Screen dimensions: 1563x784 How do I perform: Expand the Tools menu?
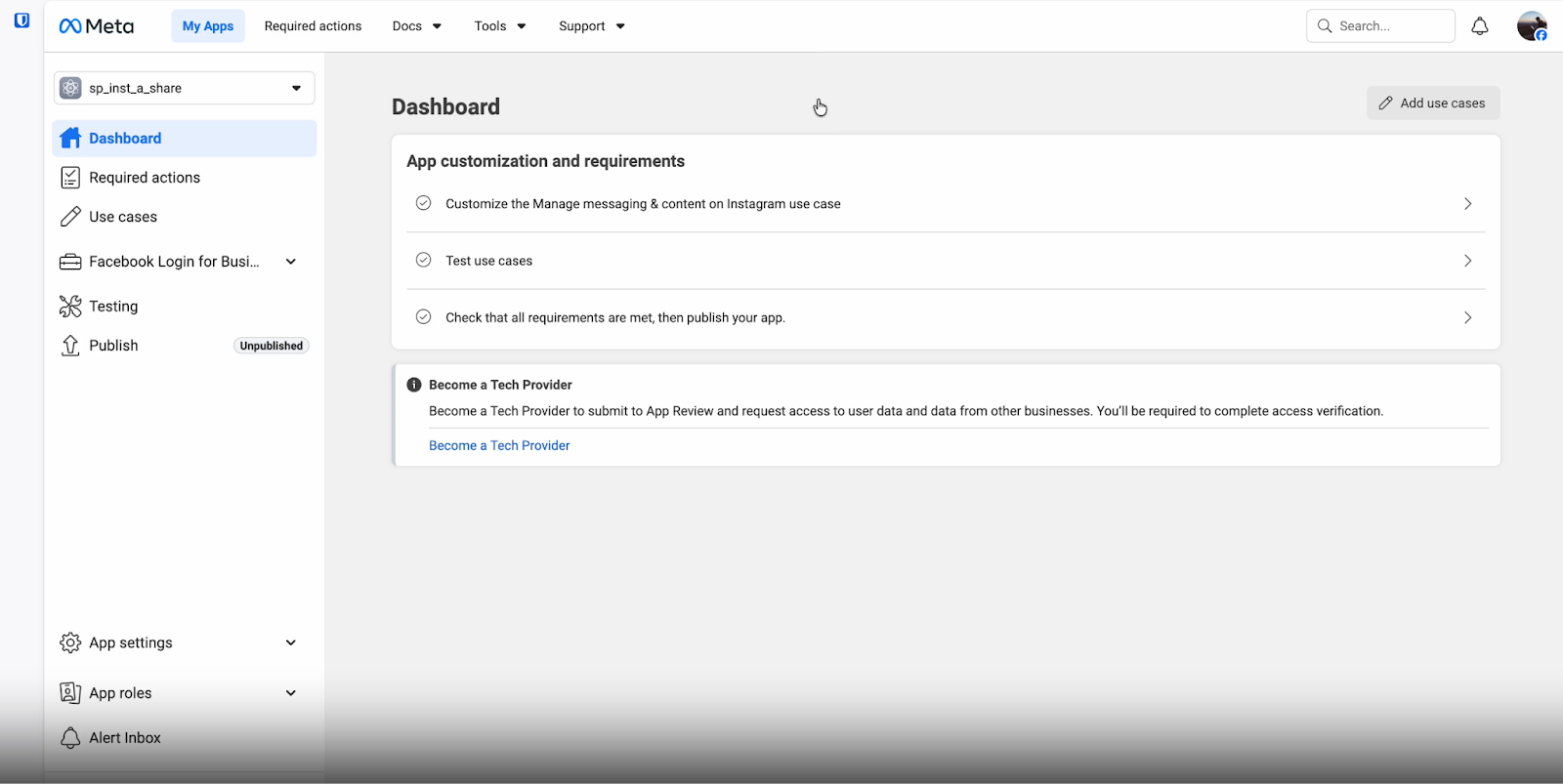pos(500,26)
